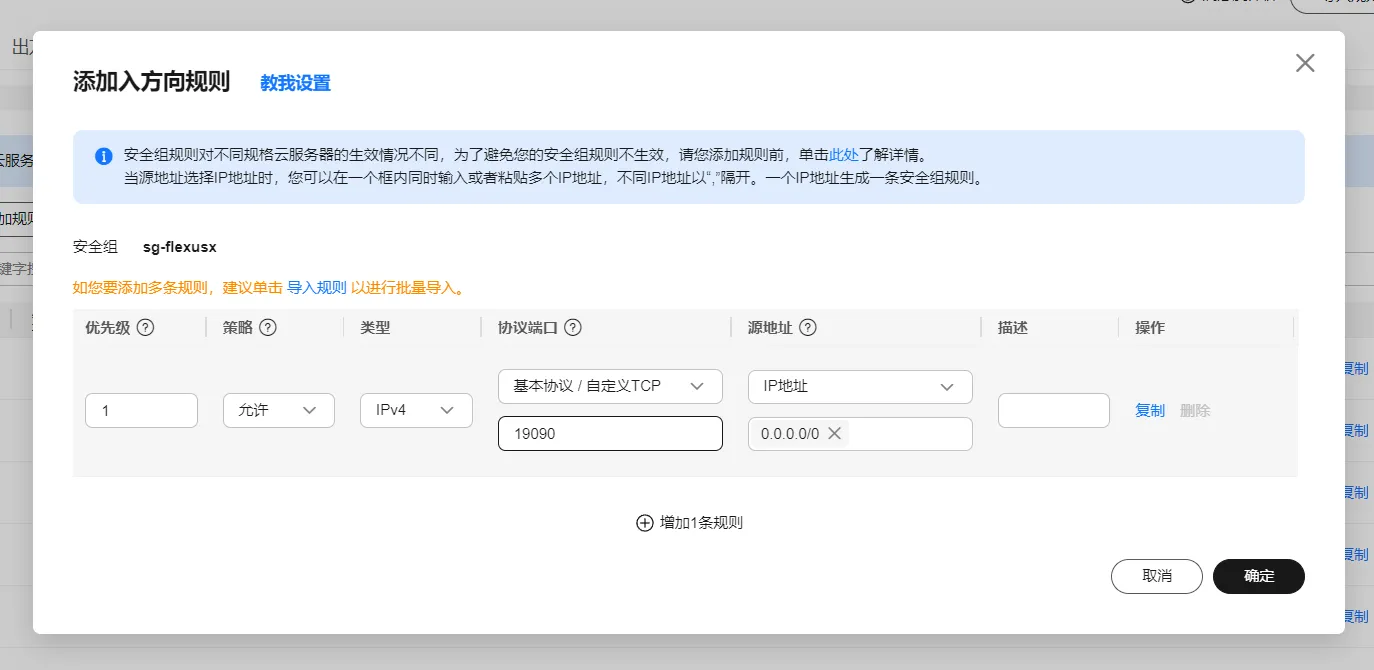Open the IP地址 source type dropdown

point(860,386)
